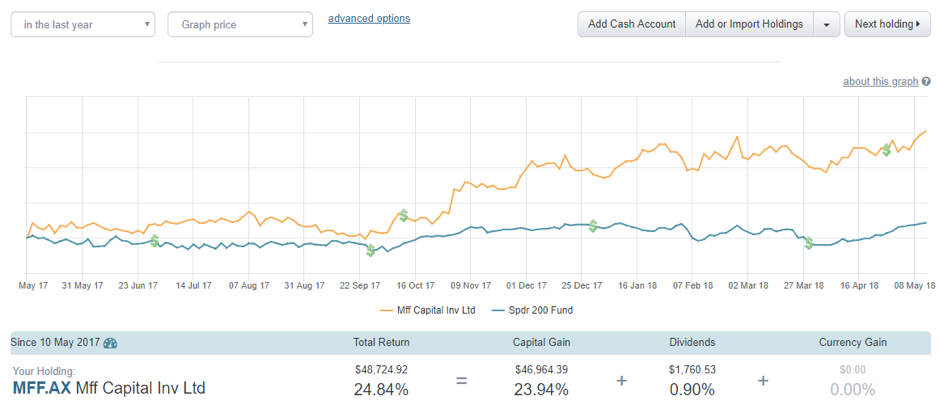Click the 23.94% capital gain percentage

point(541,390)
